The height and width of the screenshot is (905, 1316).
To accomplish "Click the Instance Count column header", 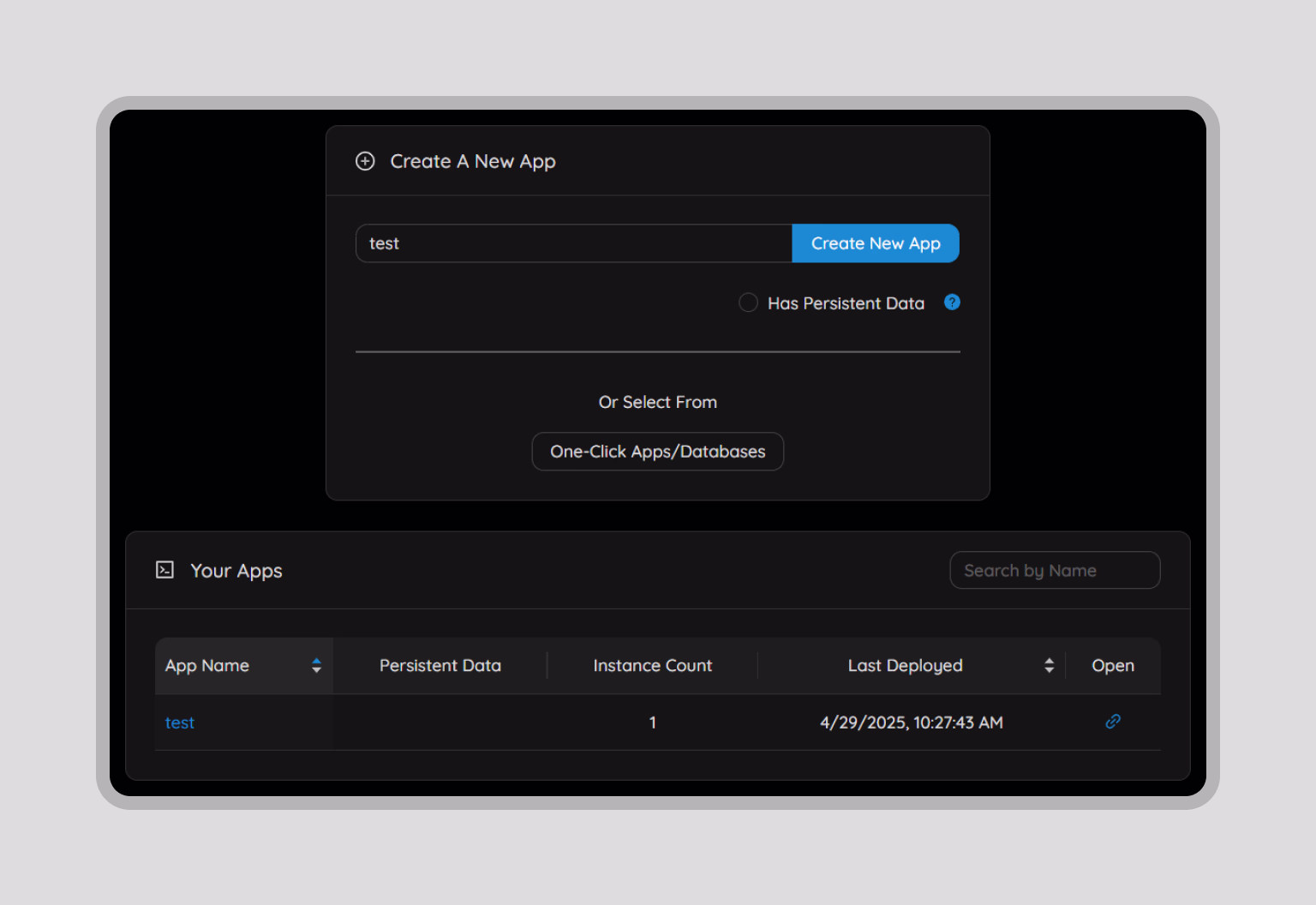I will click(x=653, y=665).
